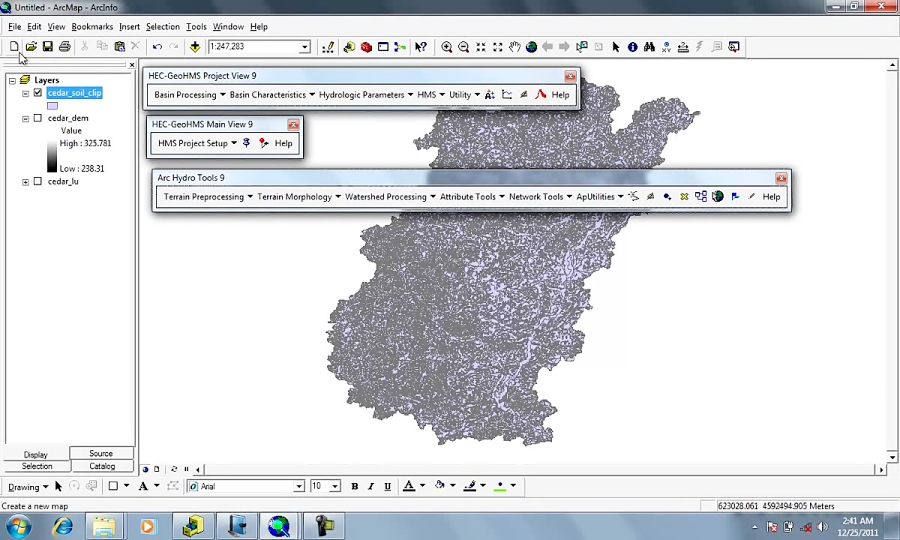Open the Find binoculars tool
Image resolution: width=900 pixels, height=540 pixels.
650,47
